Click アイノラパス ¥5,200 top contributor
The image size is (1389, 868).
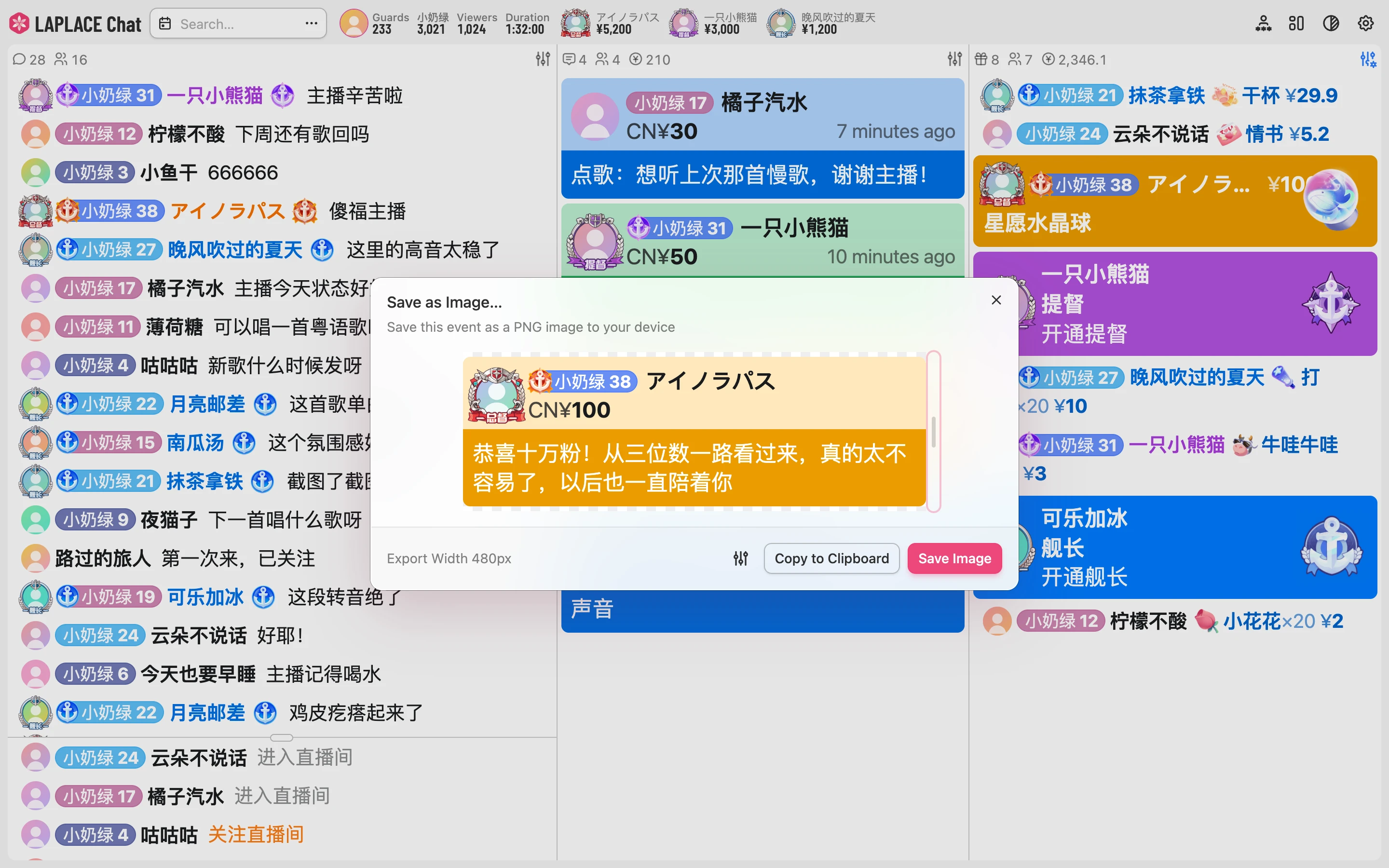pyautogui.click(x=611, y=24)
